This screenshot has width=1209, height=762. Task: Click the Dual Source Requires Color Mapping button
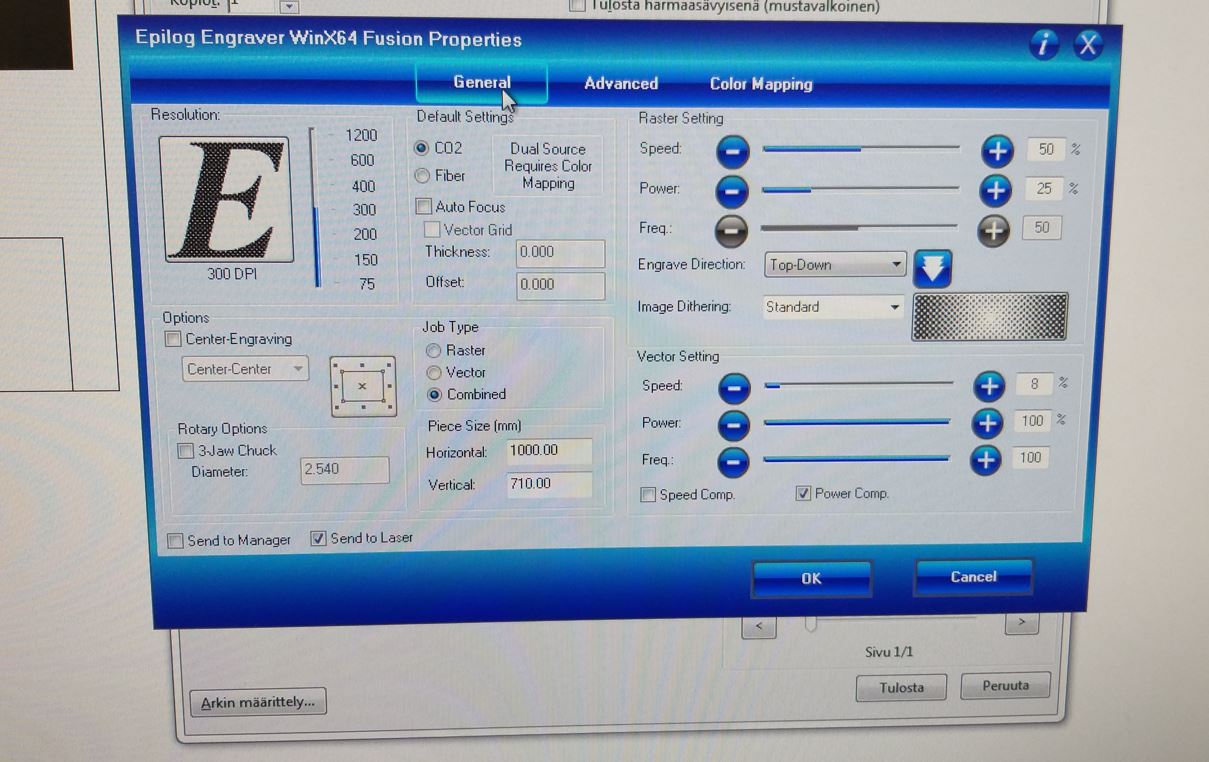(548, 166)
